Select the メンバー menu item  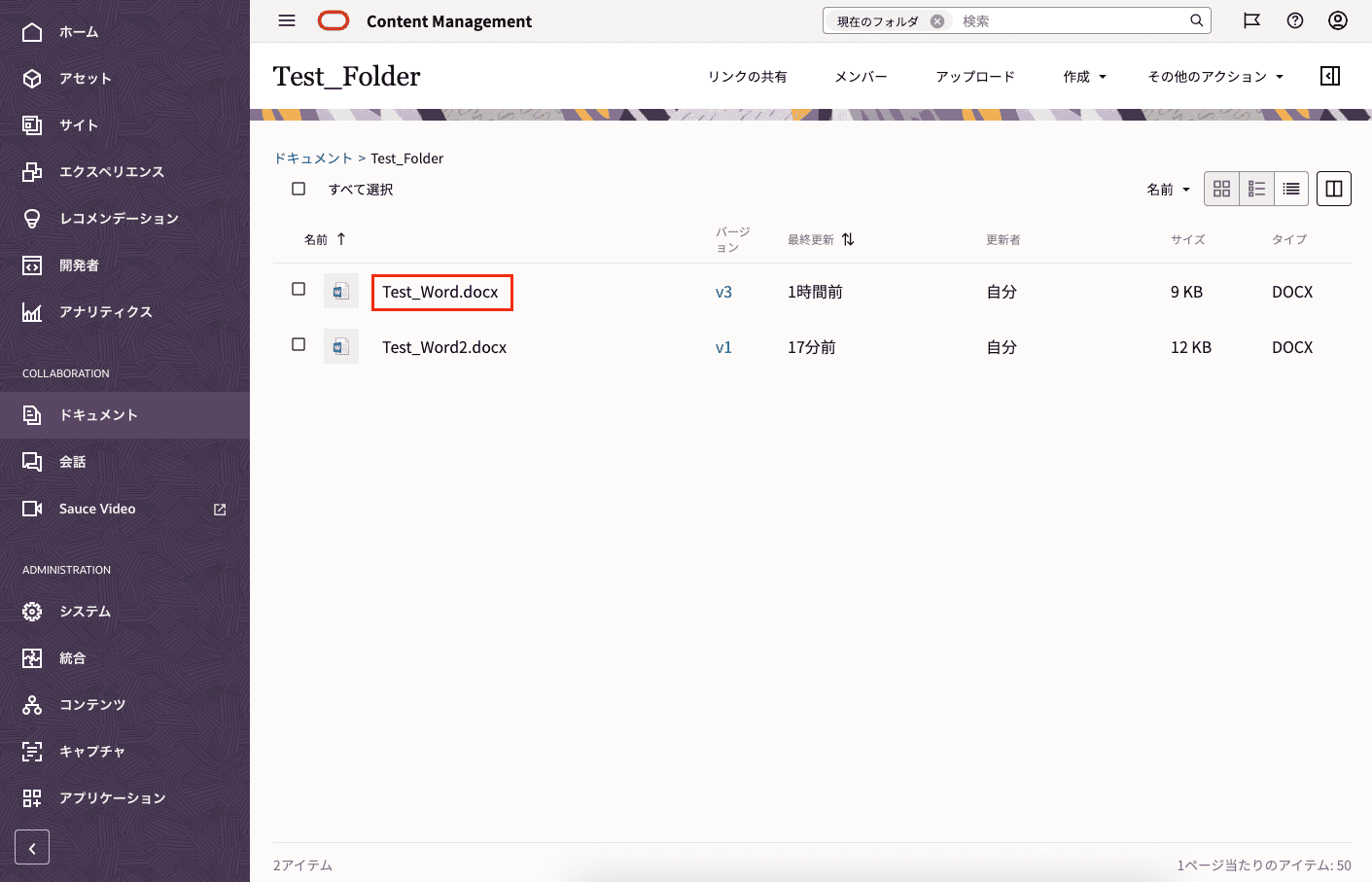tap(860, 76)
